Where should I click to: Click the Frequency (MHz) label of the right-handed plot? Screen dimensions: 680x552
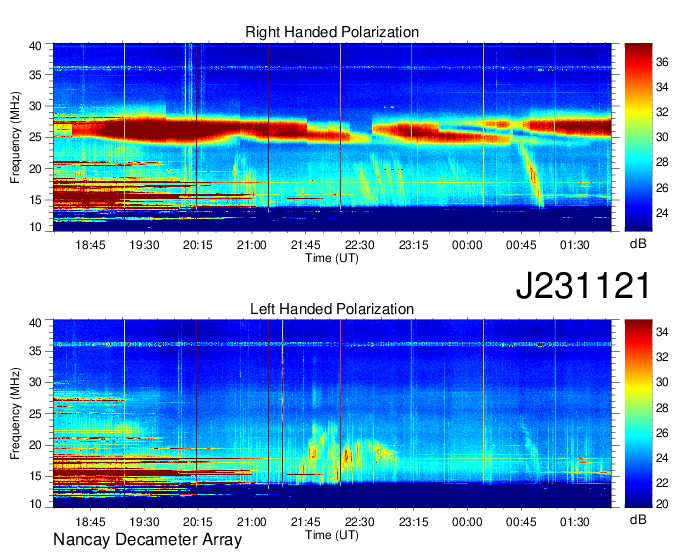coord(15,137)
